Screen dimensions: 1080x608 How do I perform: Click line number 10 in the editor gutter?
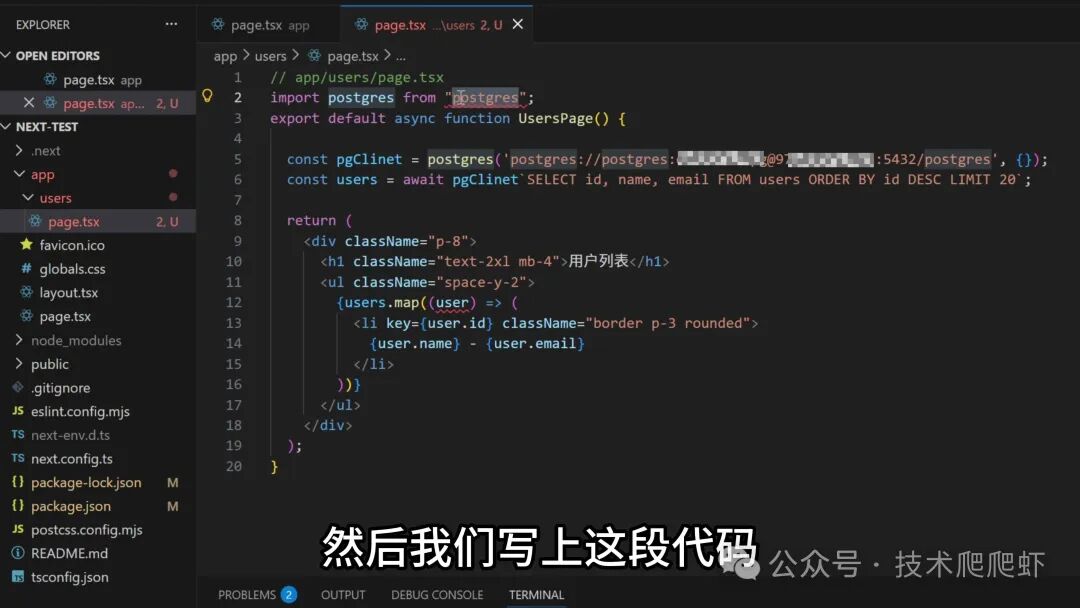234,261
